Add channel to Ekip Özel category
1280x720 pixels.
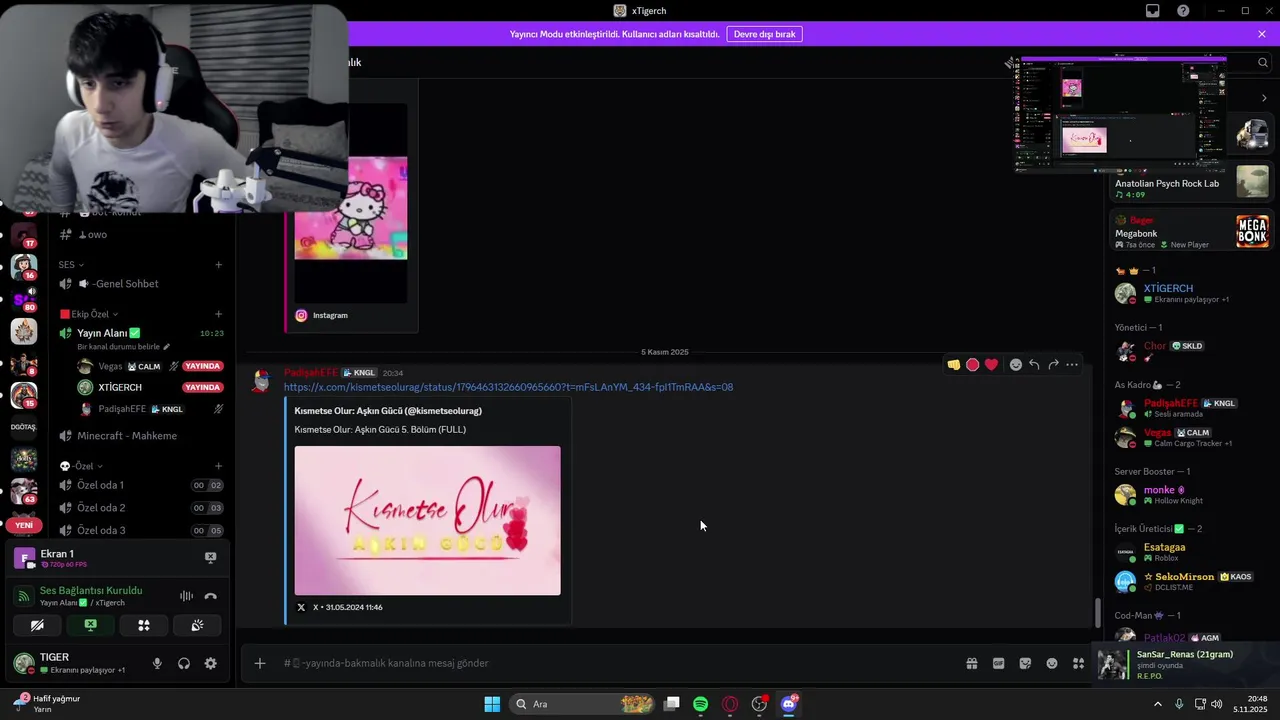[218, 314]
